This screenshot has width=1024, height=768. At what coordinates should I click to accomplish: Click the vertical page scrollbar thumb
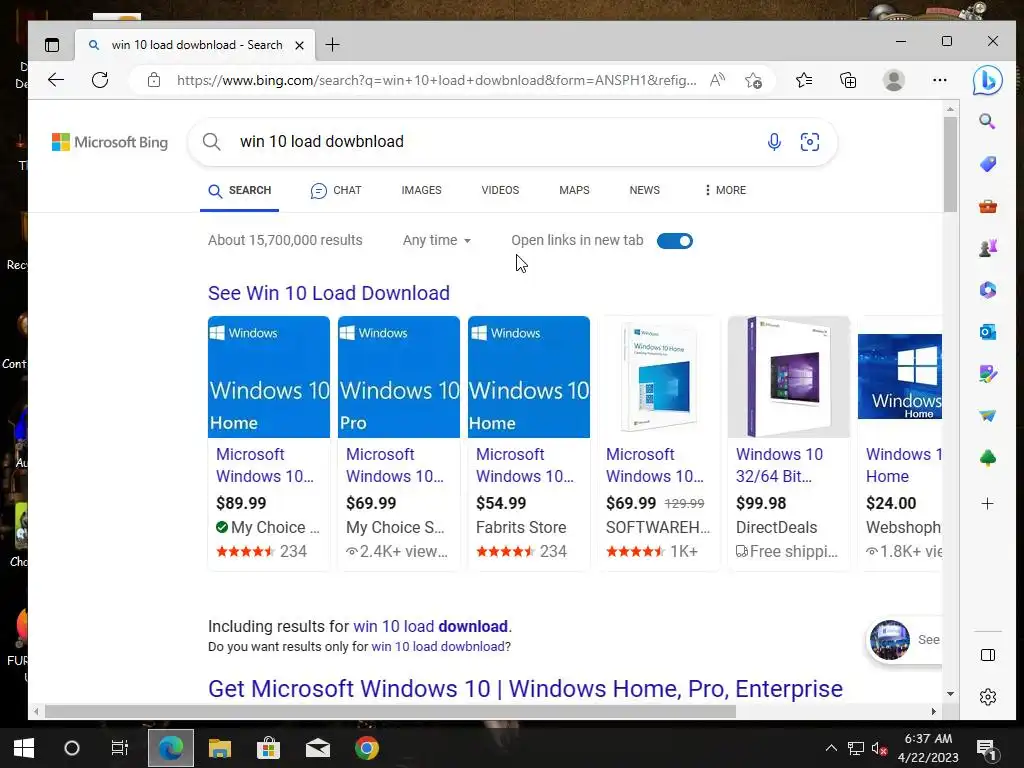point(950,165)
